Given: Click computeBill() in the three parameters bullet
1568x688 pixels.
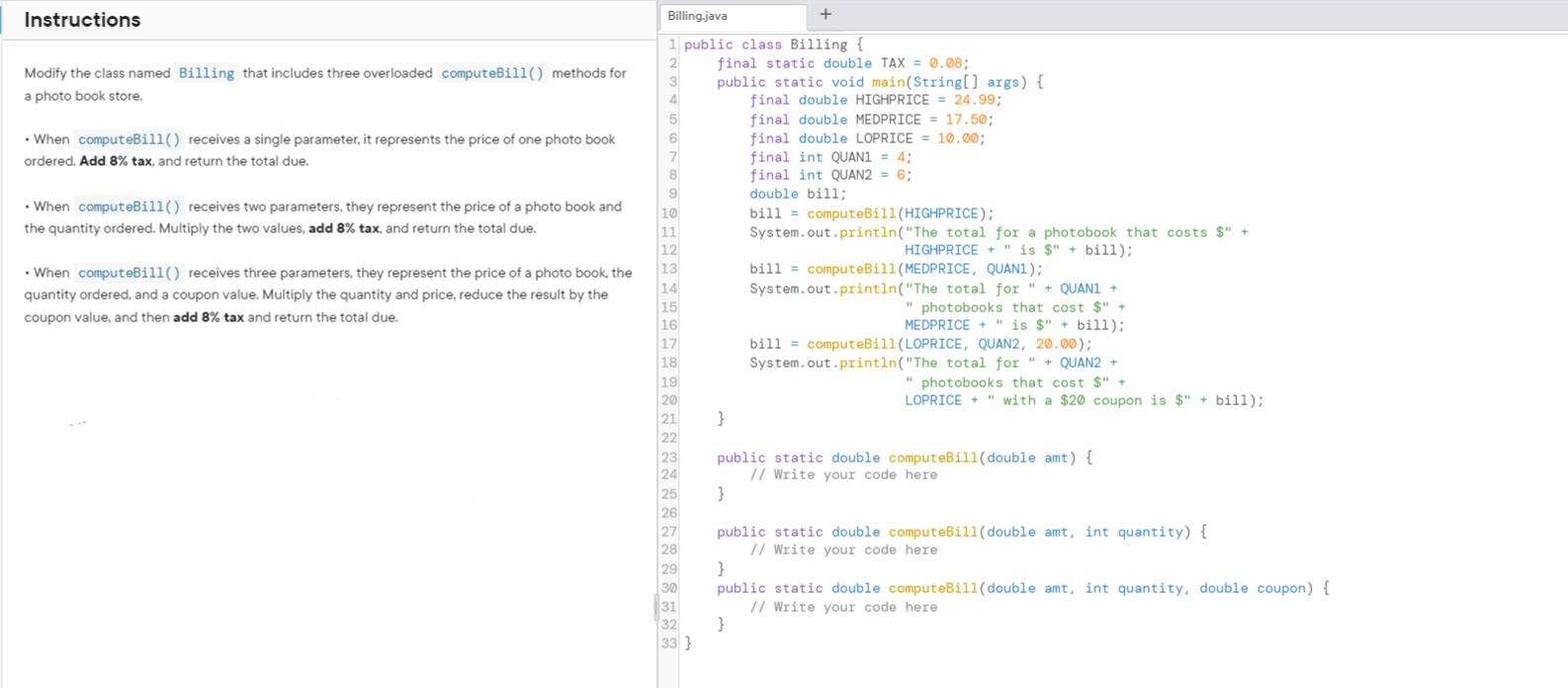Looking at the screenshot, I should click(129, 273).
